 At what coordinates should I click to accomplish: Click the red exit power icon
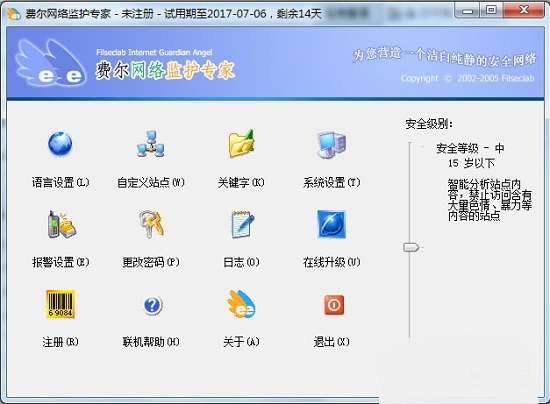pos(334,305)
